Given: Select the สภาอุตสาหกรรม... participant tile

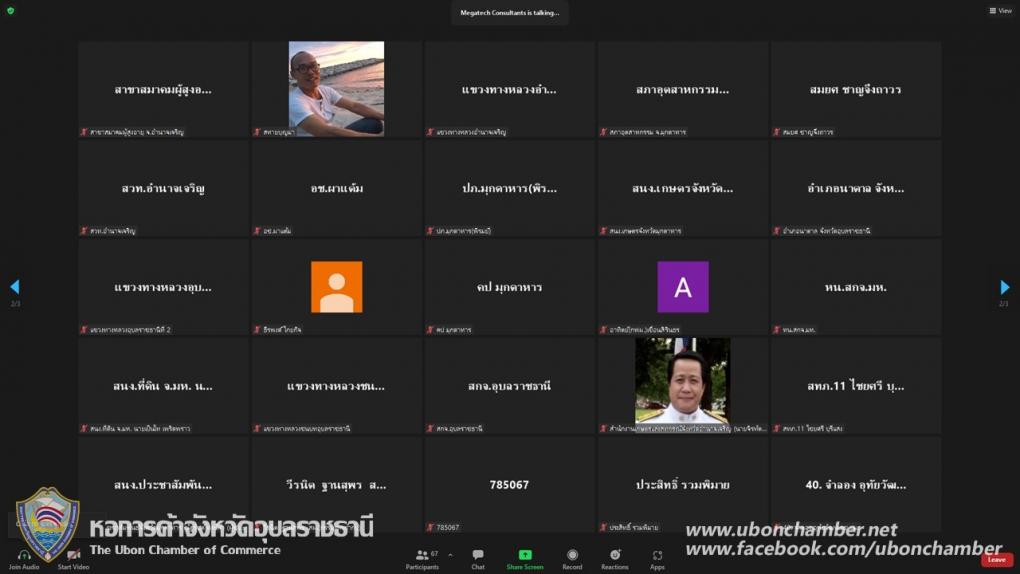Looking at the screenshot, I should 682,89.
